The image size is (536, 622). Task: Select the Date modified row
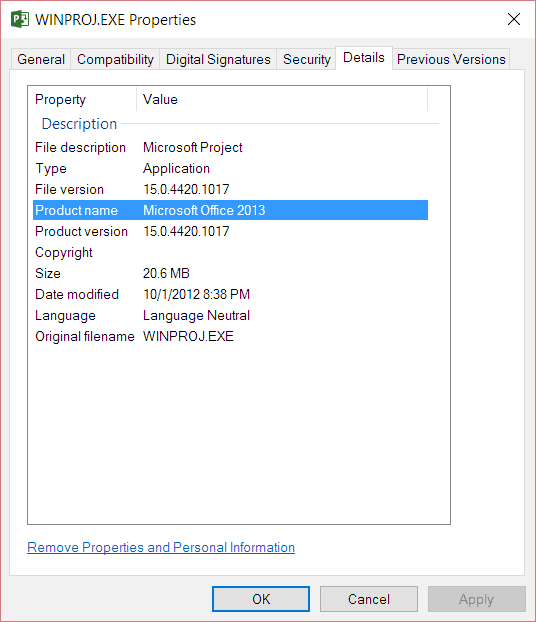tap(231, 294)
